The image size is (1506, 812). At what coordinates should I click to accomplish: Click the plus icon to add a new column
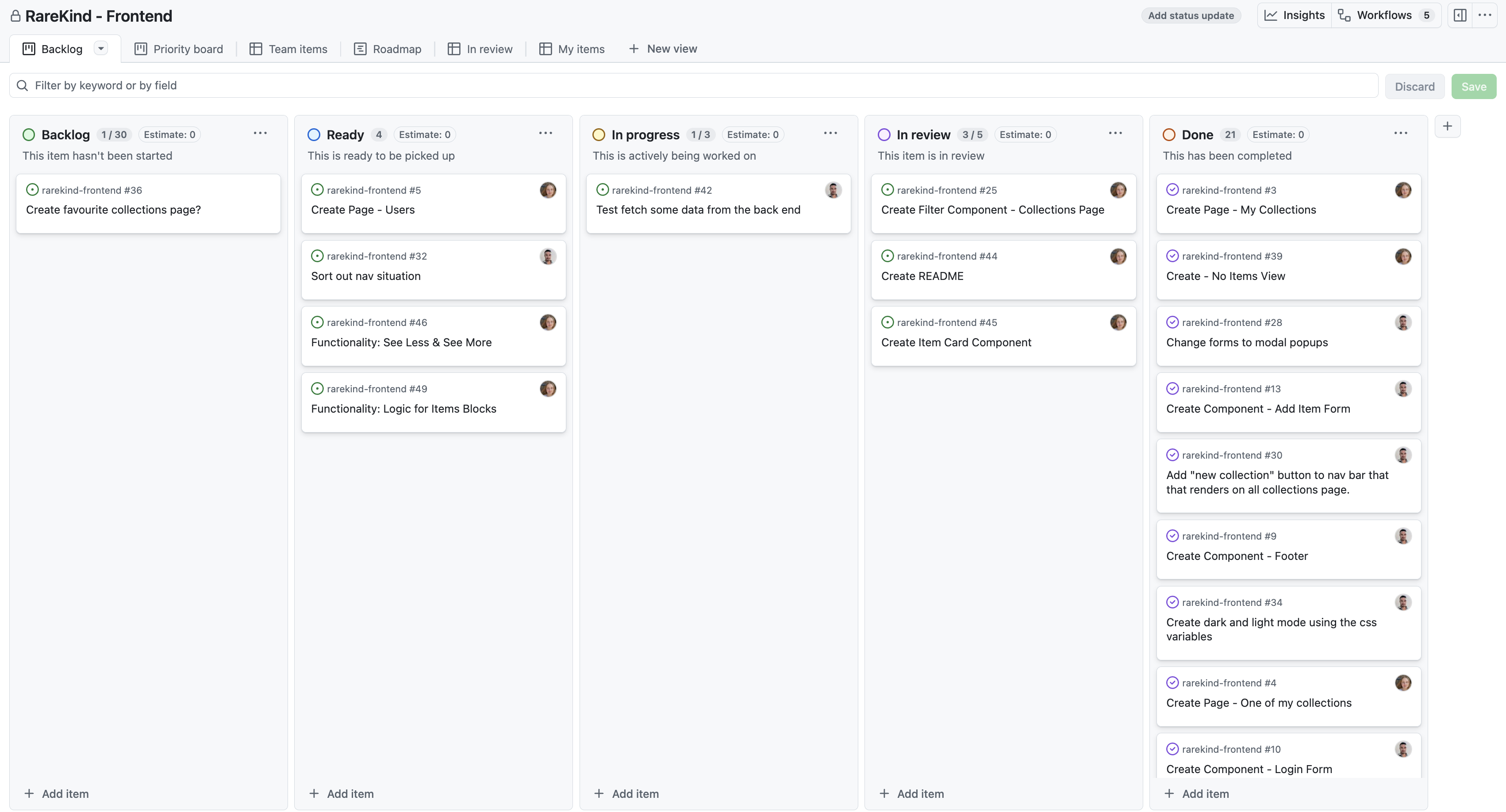point(1448,126)
